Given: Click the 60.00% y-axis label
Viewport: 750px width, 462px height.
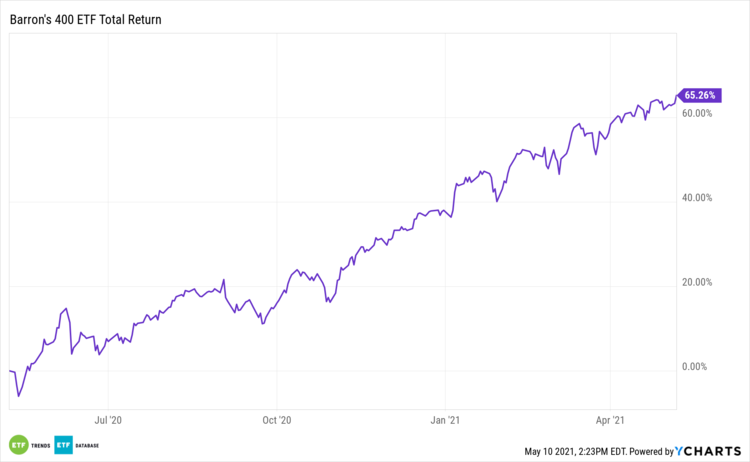Looking at the screenshot, I should click(696, 113).
